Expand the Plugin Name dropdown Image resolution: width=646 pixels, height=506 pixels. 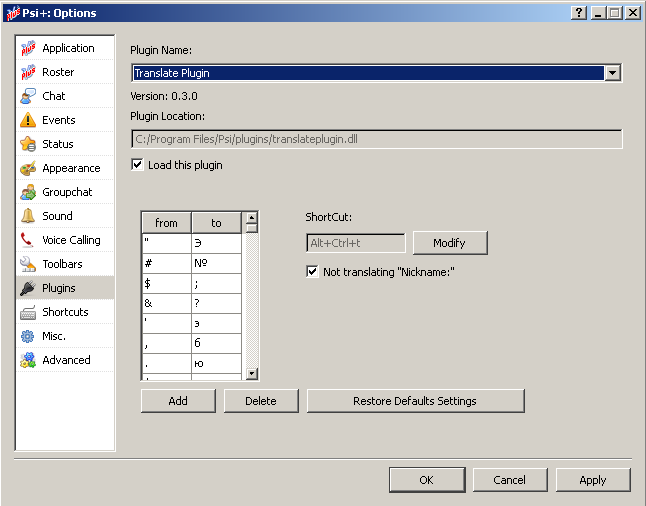pyautogui.click(x=612, y=73)
